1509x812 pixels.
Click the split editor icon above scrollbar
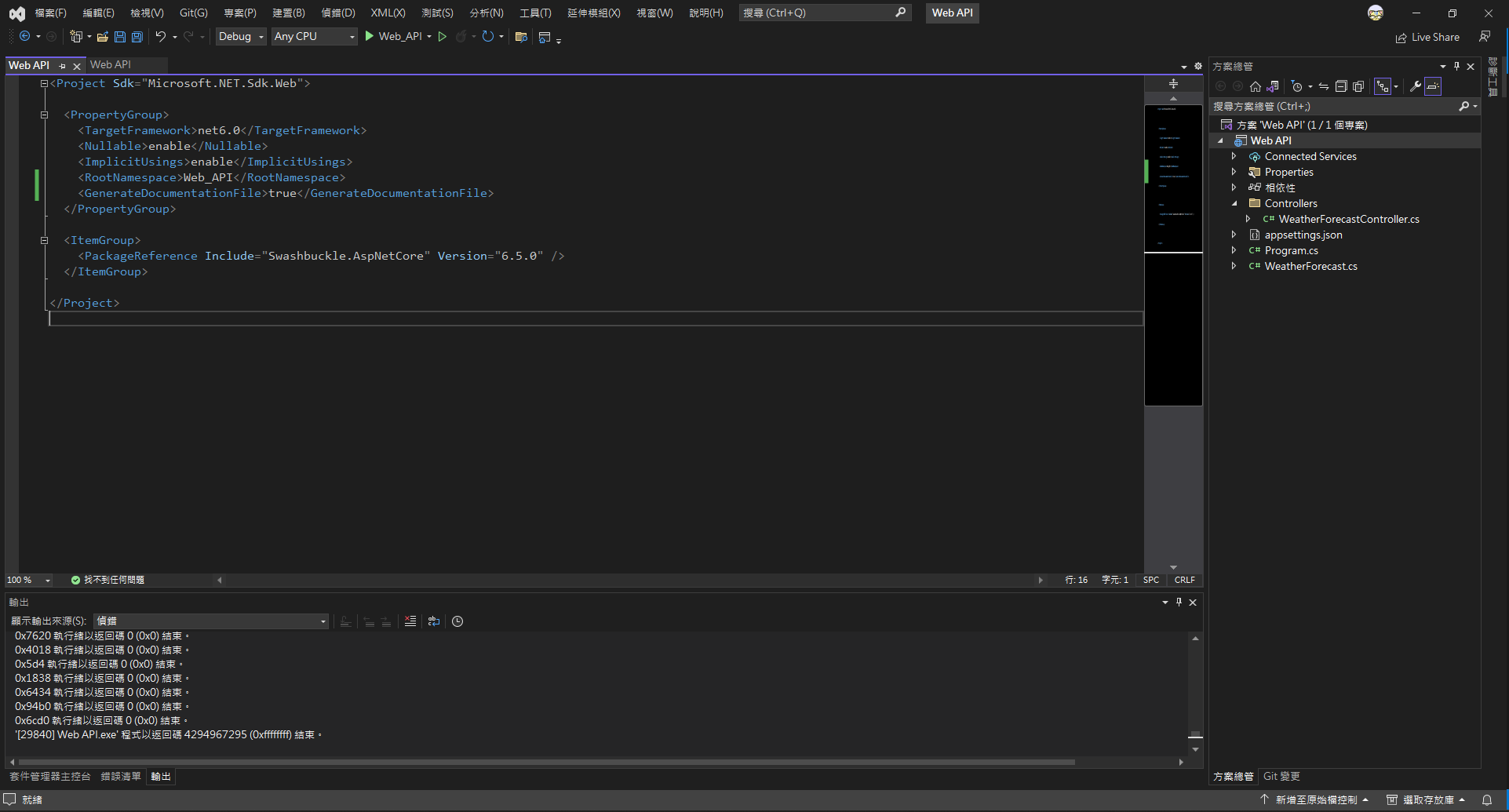pos(1173,83)
